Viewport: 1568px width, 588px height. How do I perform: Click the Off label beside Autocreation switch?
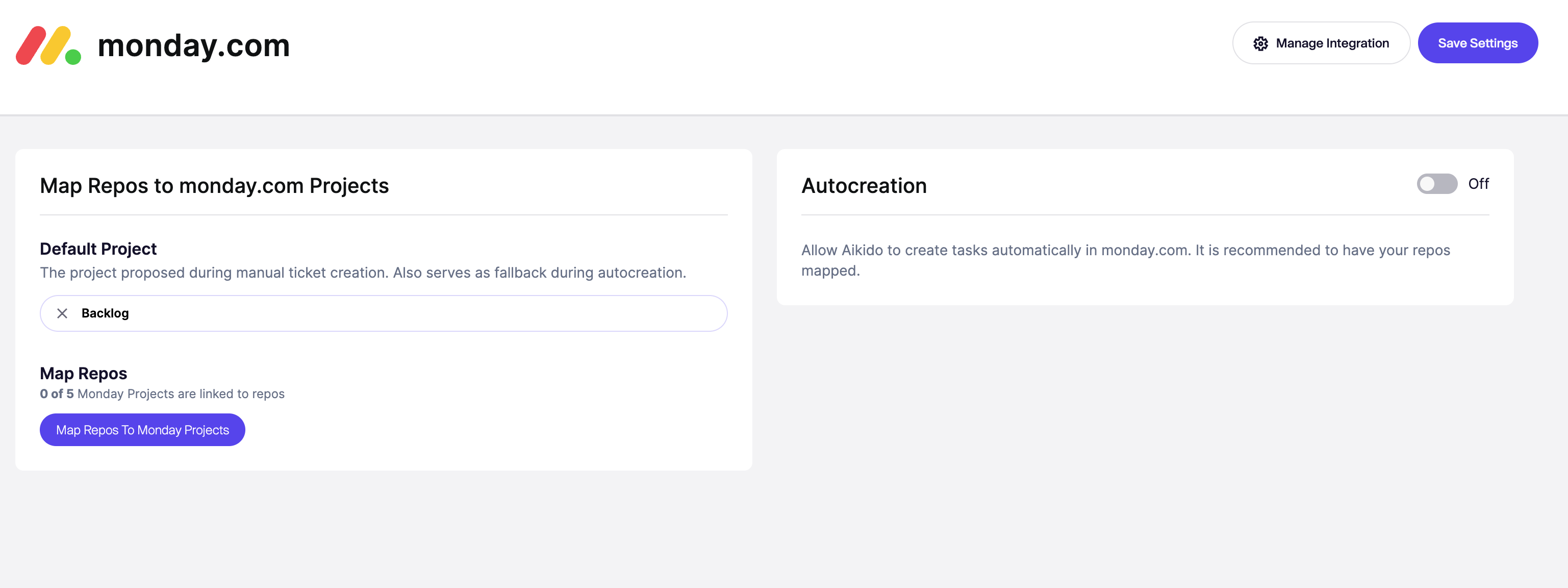click(x=1478, y=183)
